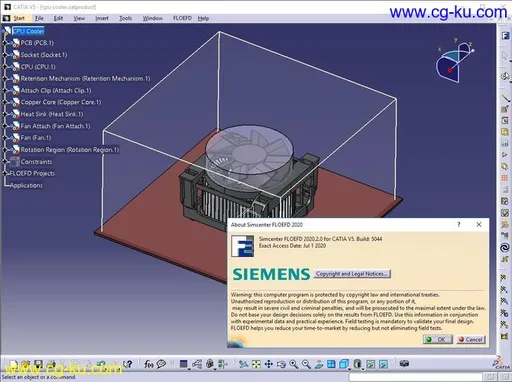Expand the Copper Core tree node
512x382 pixels.
pos(5,102)
